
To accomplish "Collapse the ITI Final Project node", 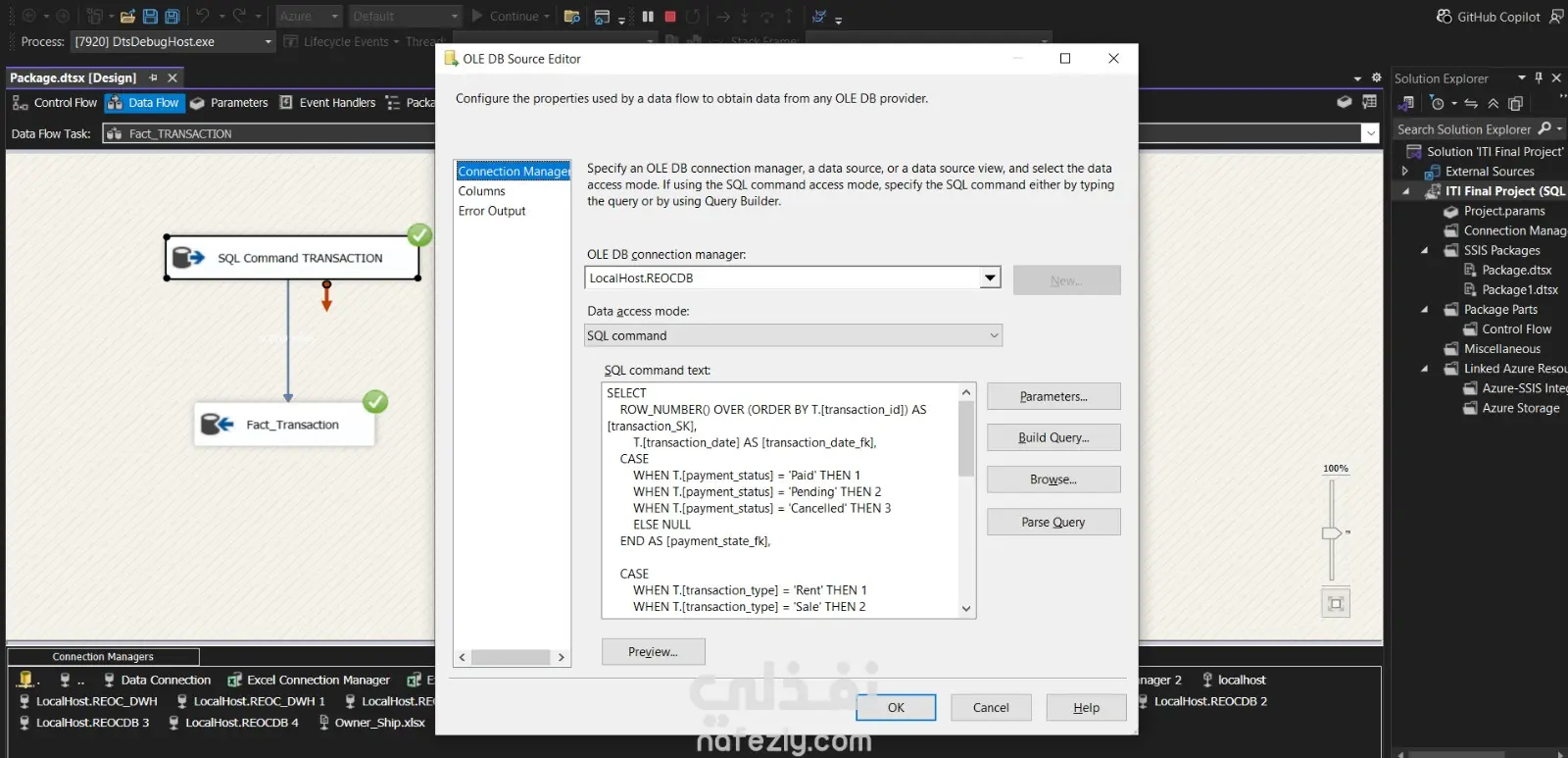I will (x=1405, y=191).
